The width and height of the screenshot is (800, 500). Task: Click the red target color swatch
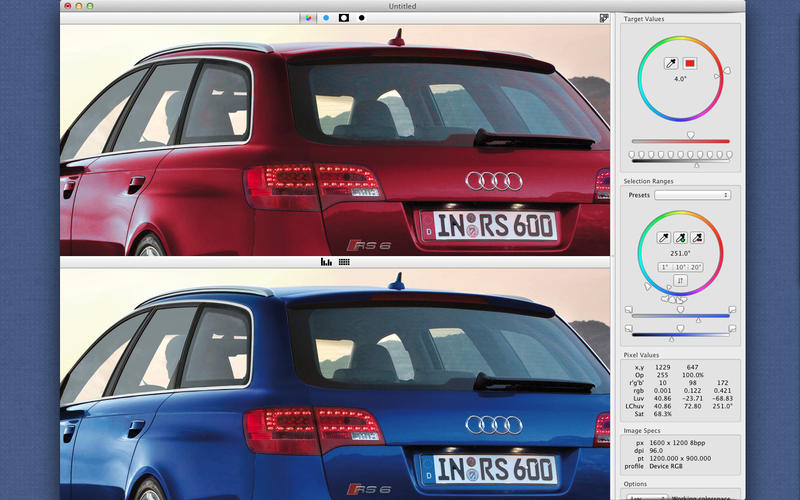point(689,63)
